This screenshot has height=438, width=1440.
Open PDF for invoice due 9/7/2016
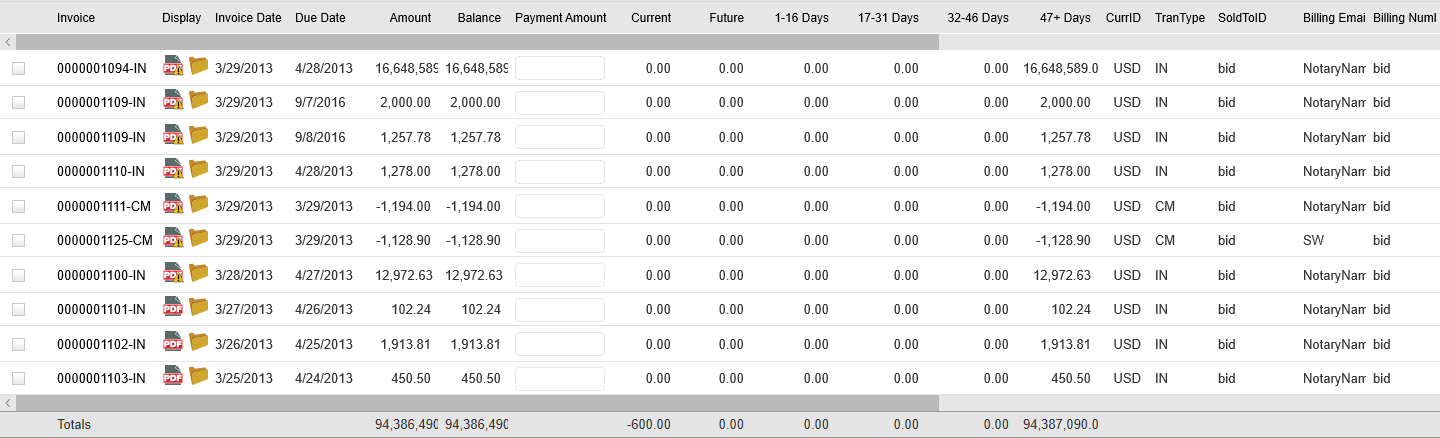click(x=173, y=101)
